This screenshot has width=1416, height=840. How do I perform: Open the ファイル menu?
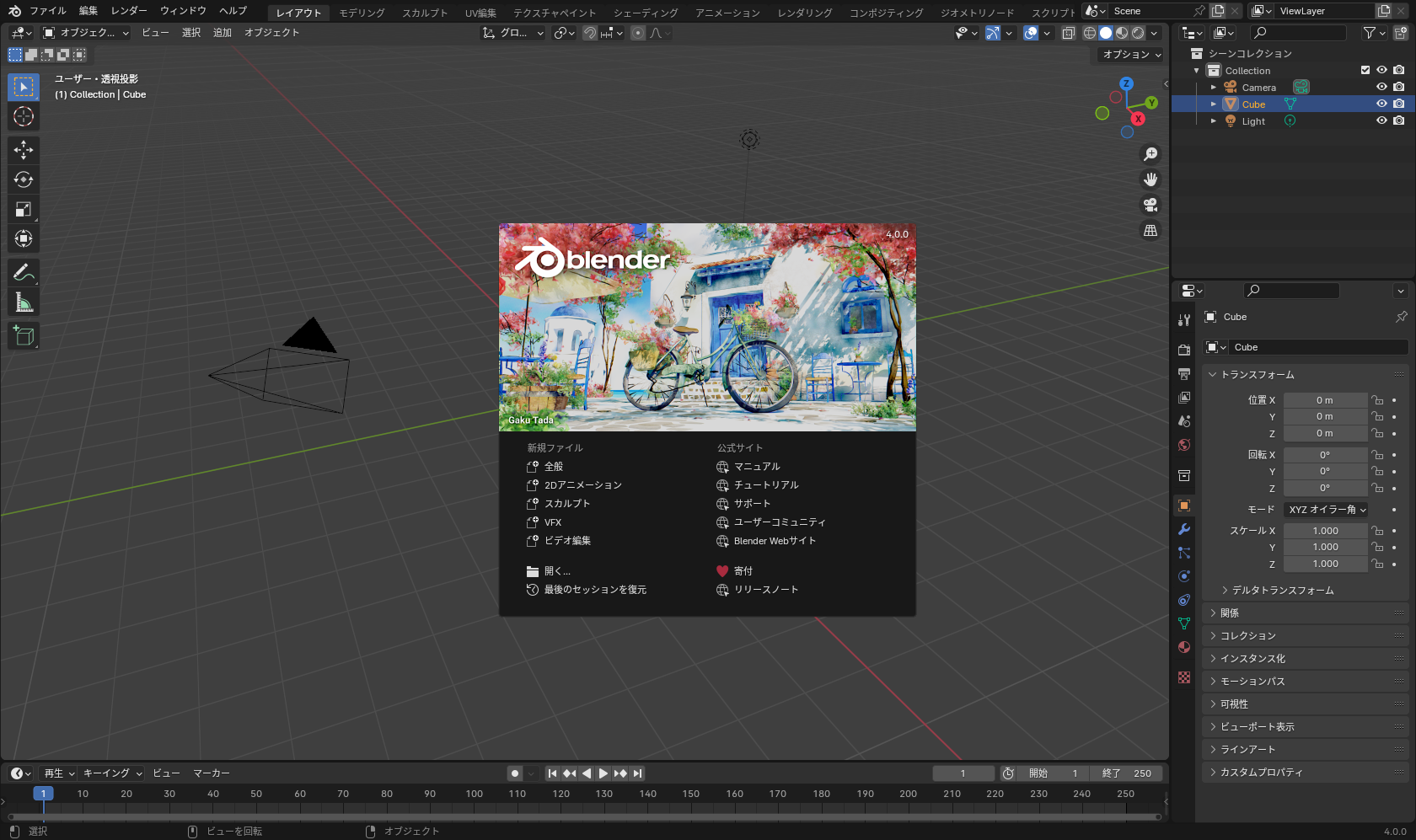coord(48,11)
